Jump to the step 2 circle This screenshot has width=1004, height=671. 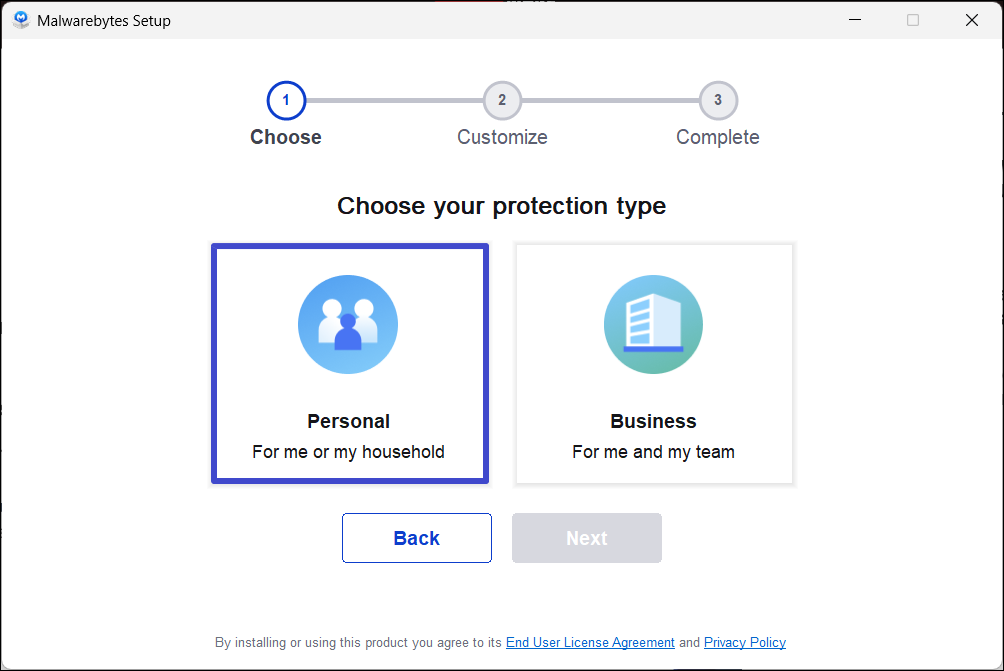tap(502, 100)
